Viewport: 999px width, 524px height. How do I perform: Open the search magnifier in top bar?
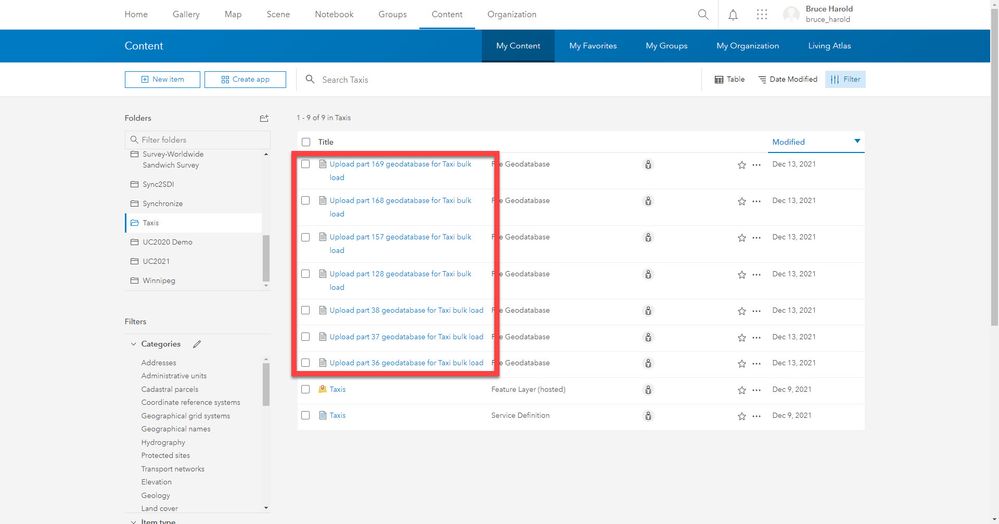click(703, 14)
